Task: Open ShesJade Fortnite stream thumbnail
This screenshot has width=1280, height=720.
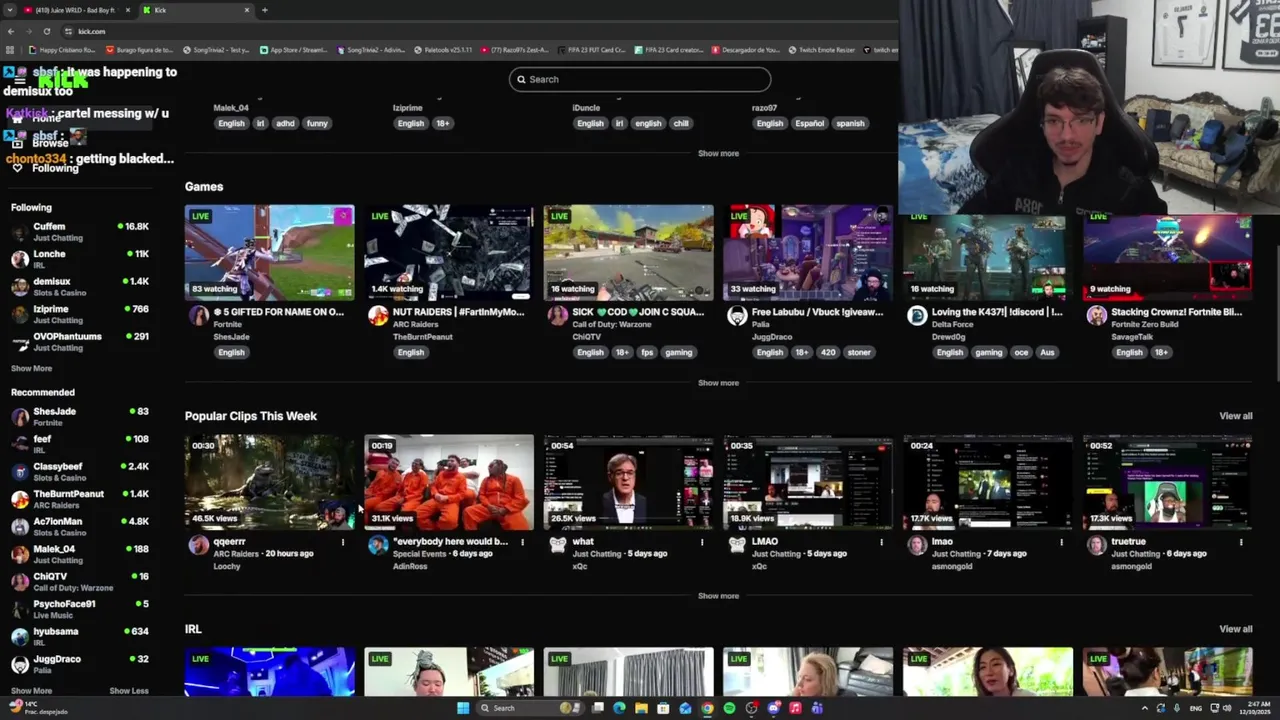Action: [269, 252]
